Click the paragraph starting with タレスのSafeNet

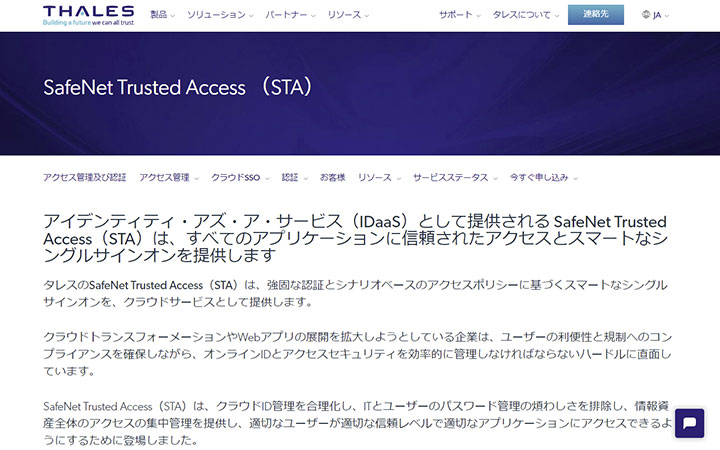(355, 293)
